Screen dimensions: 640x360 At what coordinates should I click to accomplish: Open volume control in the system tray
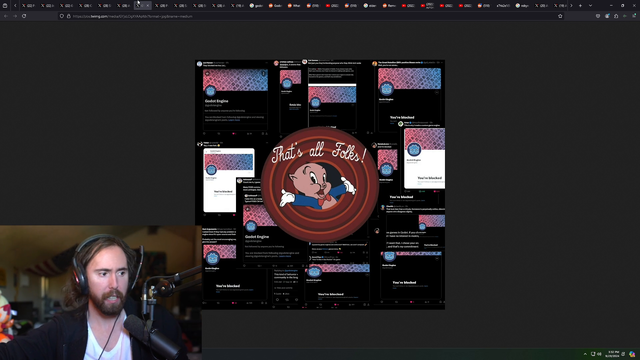[x=599, y=354]
